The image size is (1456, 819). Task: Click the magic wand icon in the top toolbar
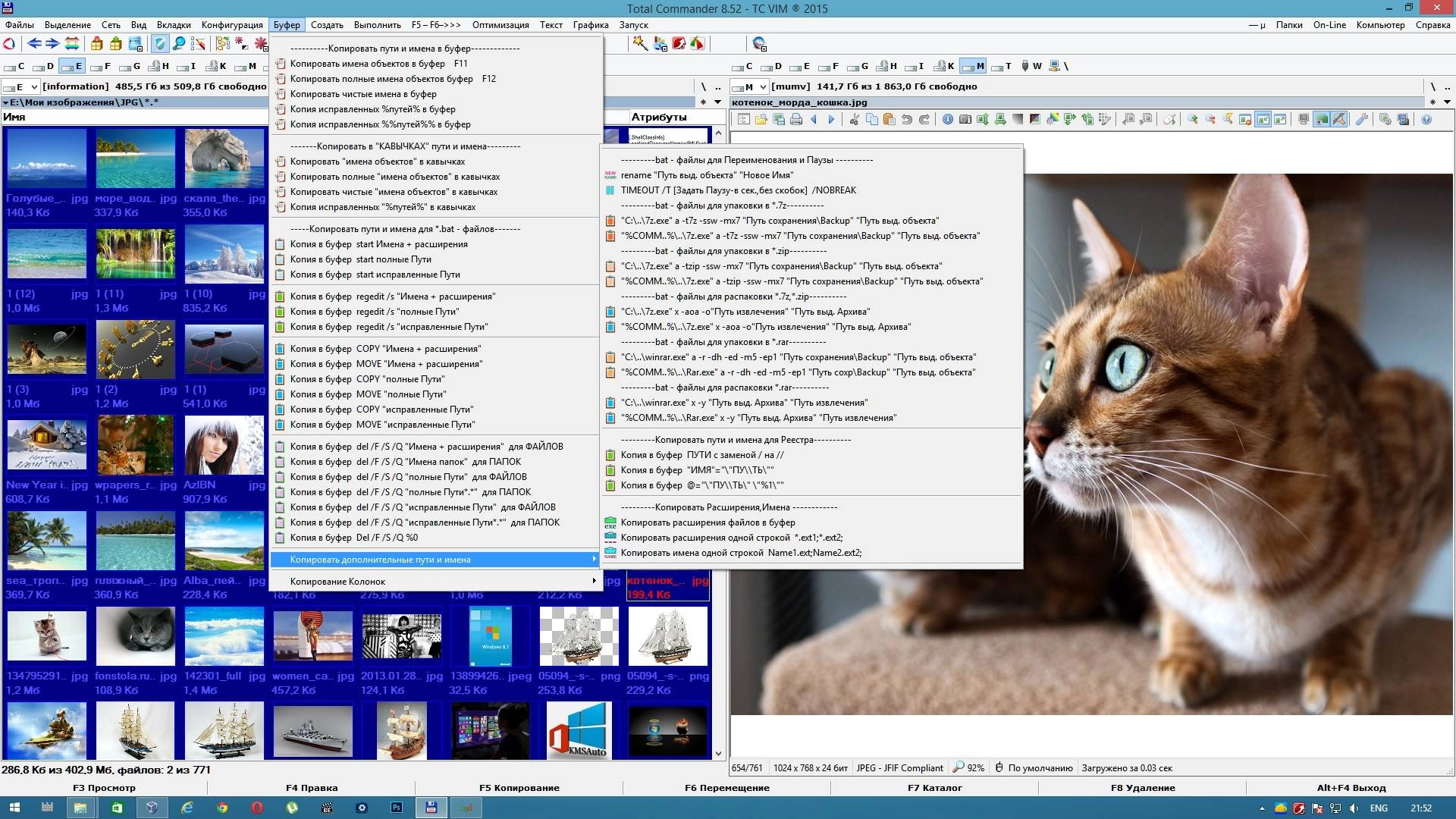(x=641, y=44)
